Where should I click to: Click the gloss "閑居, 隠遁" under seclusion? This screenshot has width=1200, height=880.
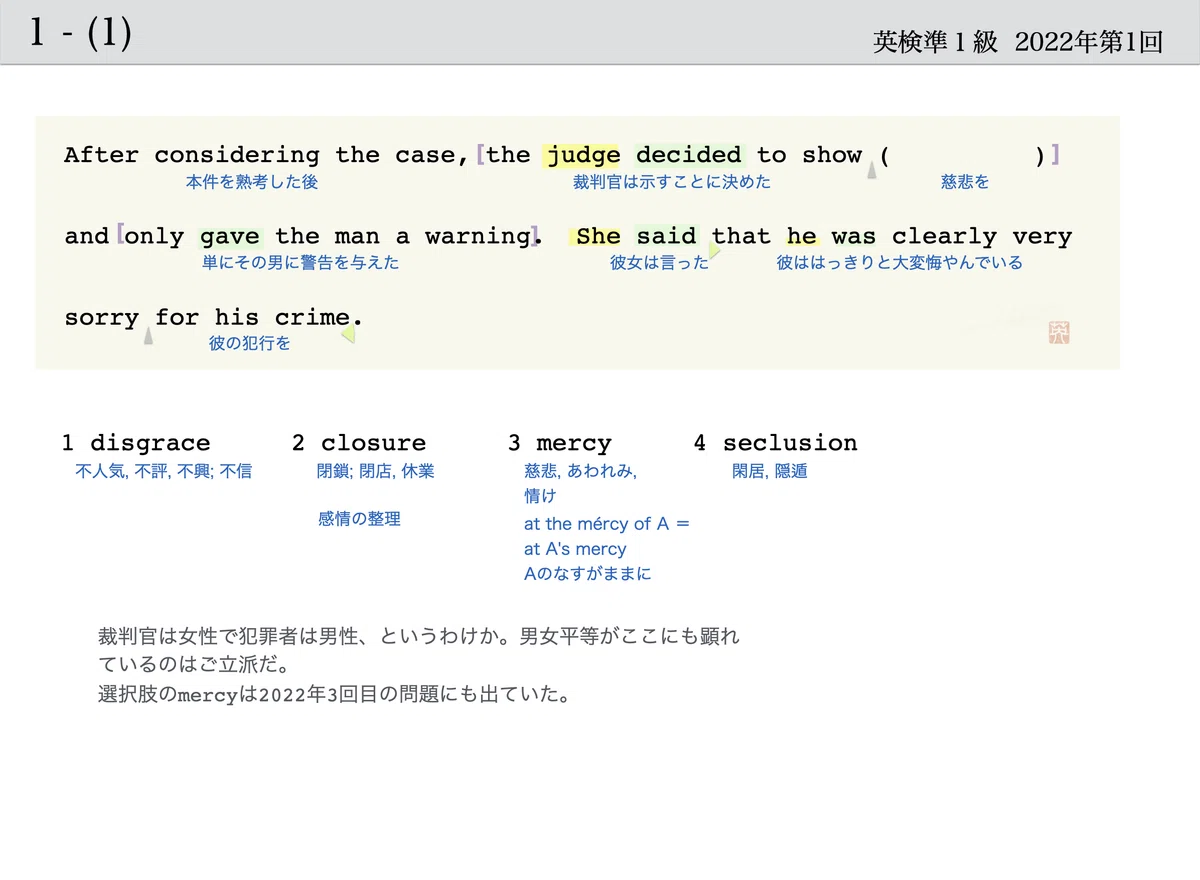tap(770, 471)
